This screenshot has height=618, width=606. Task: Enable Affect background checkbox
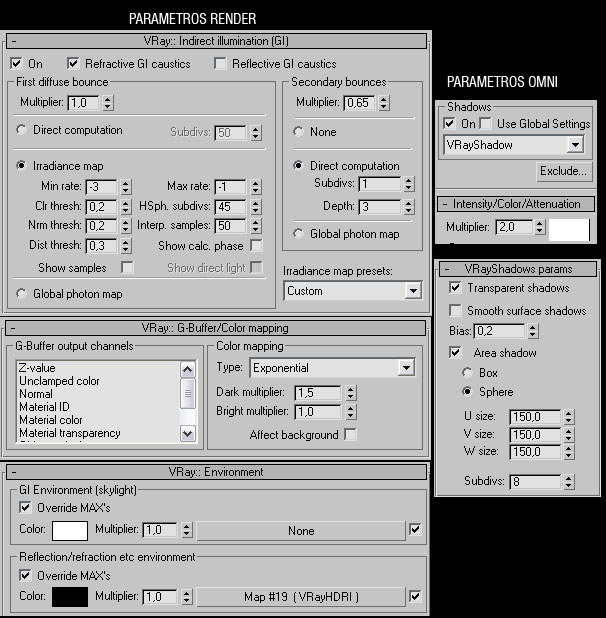(x=350, y=434)
